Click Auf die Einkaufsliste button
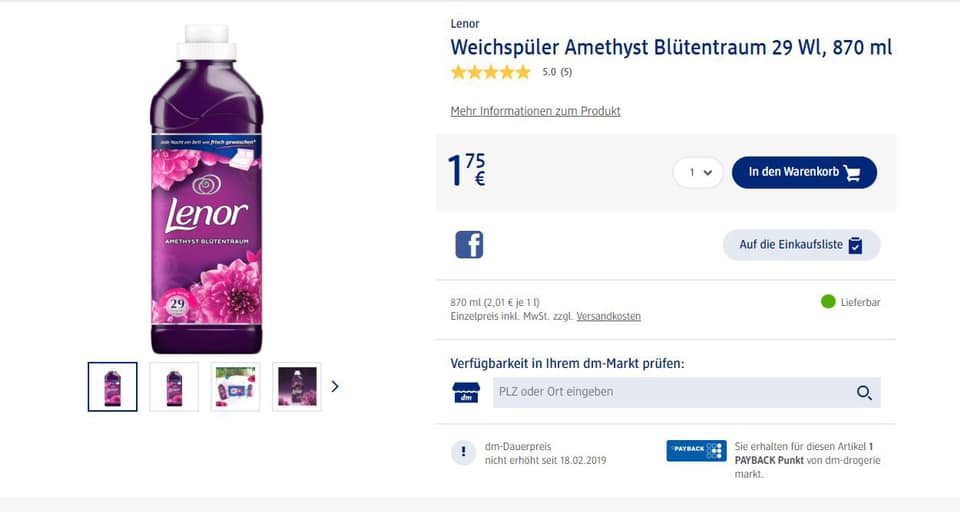 (x=801, y=245)
